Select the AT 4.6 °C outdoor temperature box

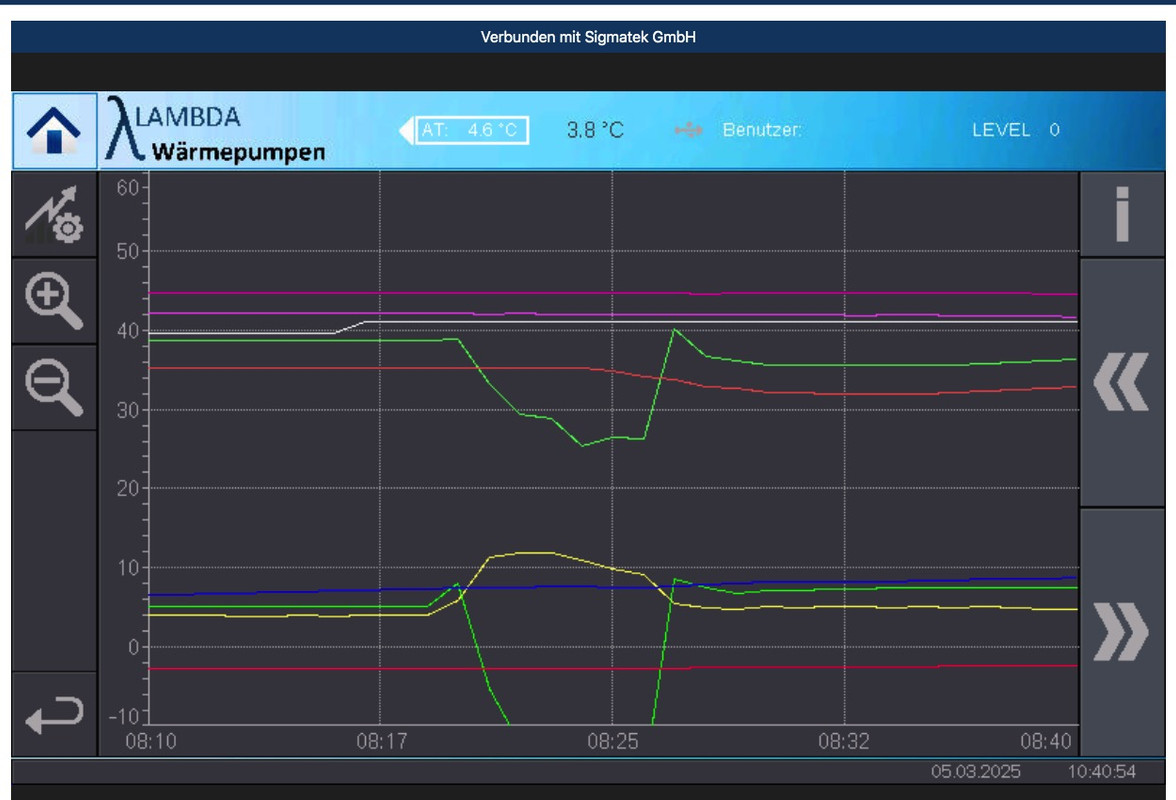[472, 130]
